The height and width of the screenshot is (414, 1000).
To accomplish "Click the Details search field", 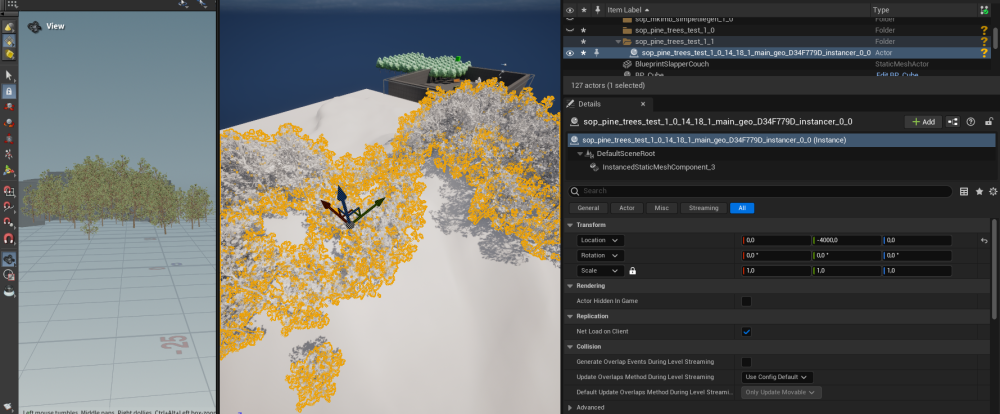I will pos(760,191).
